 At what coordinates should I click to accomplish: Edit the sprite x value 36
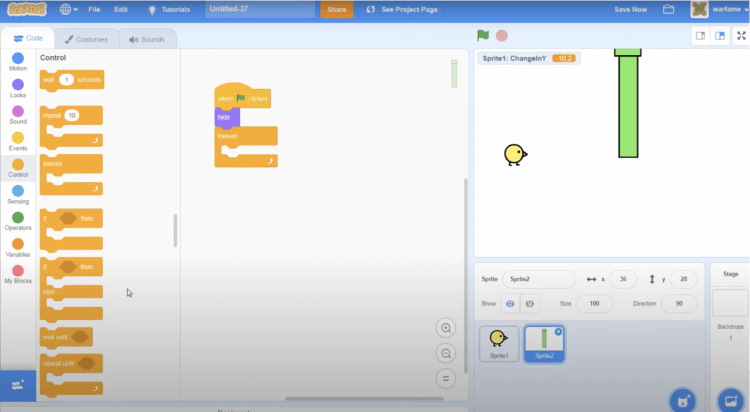pos(623,279)
